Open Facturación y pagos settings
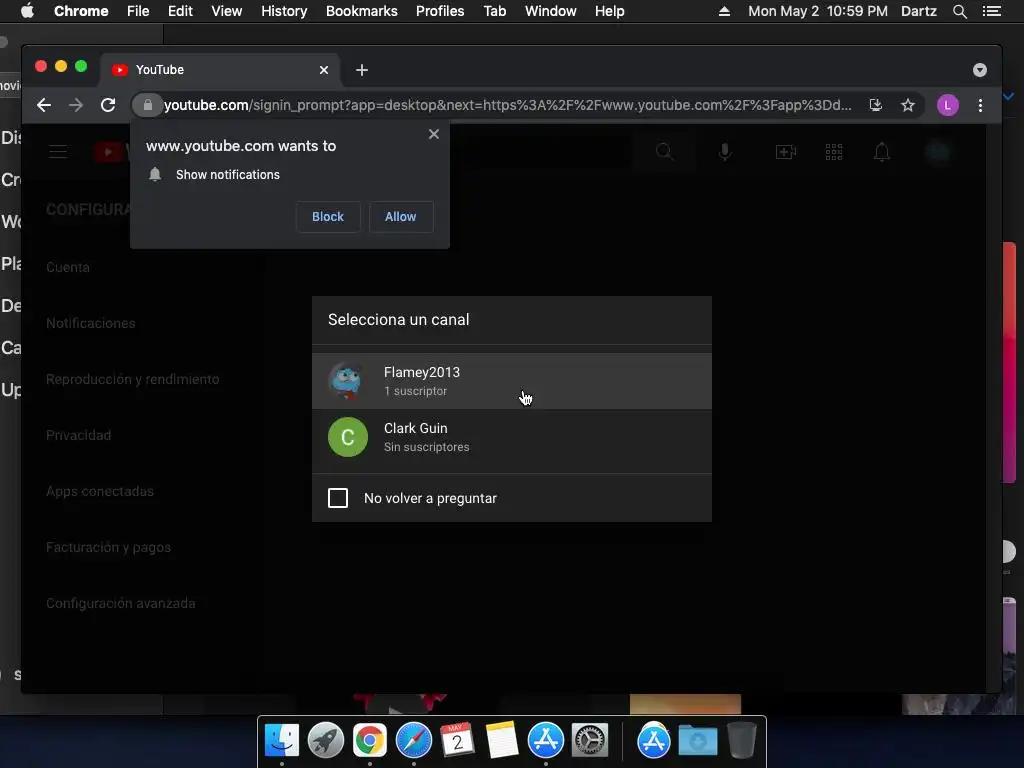The width and height of the screenshot is (1024, 768). click(108, 547)
